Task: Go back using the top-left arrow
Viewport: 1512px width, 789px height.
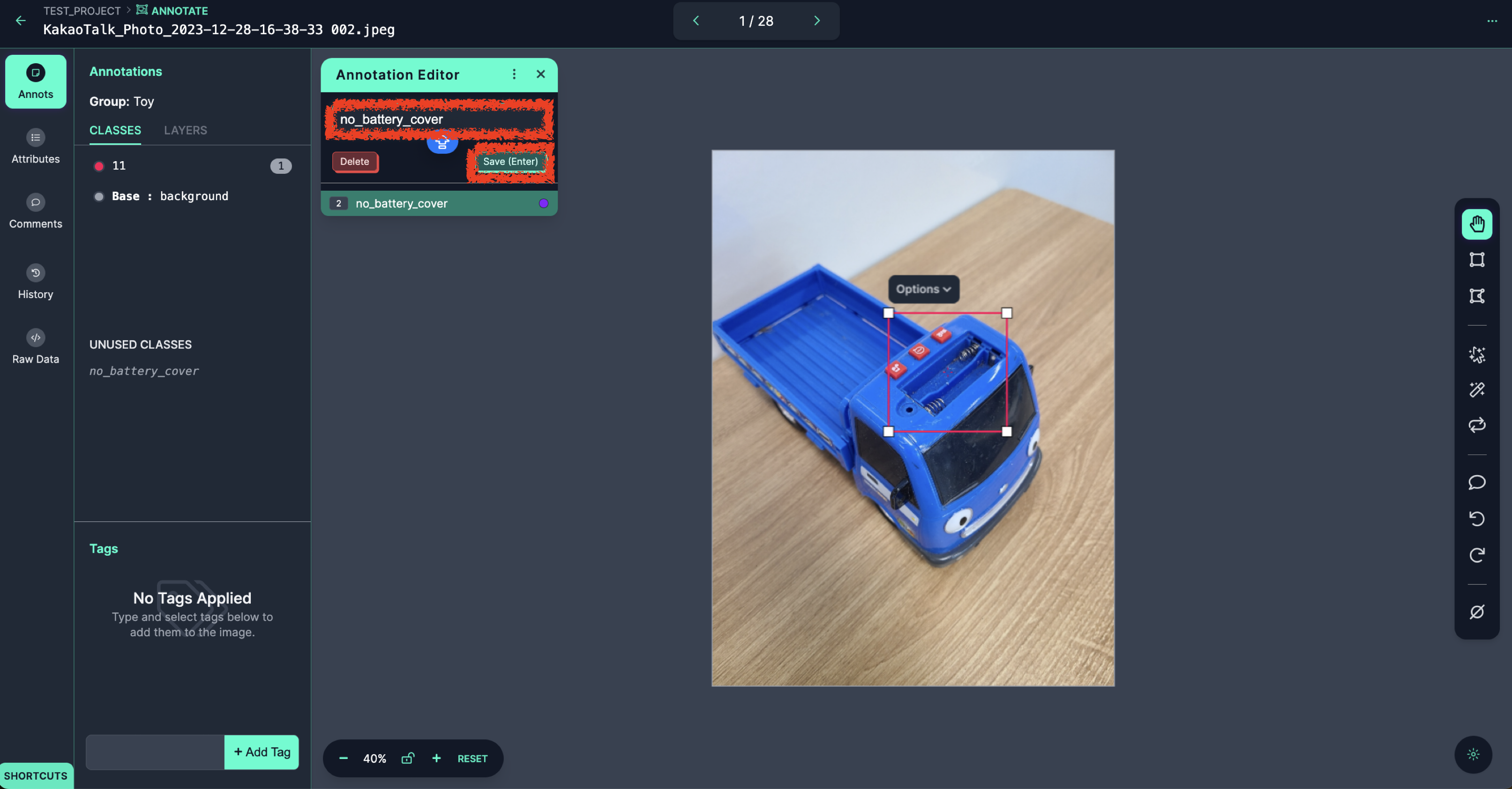Action: (21, 21)
